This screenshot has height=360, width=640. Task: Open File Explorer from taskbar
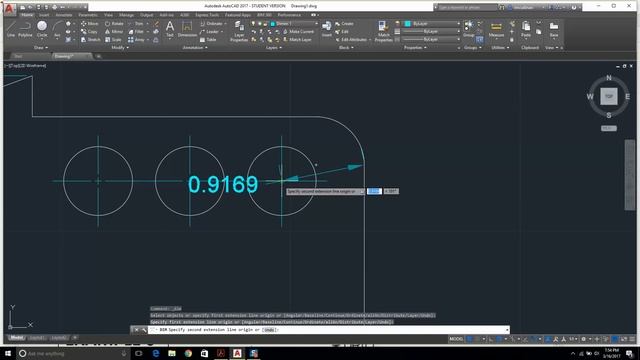pos(172,353)
